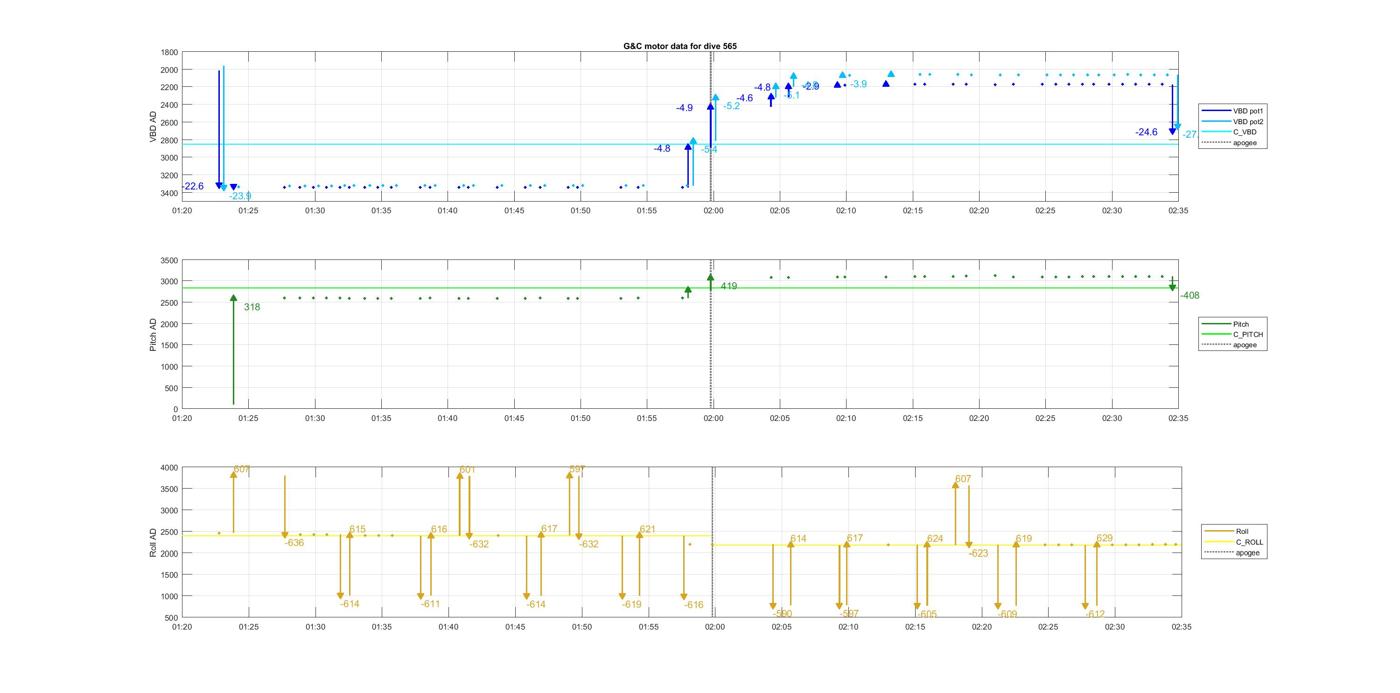Image resolution: width=1400 pixels, height=693 pixels.
Task: Click the "2800" tick on the VBD axis
Action: (x=169, y=140)
